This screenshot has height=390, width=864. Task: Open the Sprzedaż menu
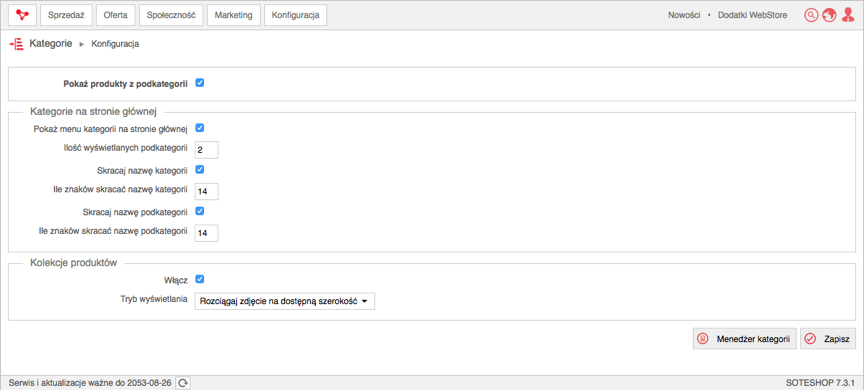pos(66,15)
